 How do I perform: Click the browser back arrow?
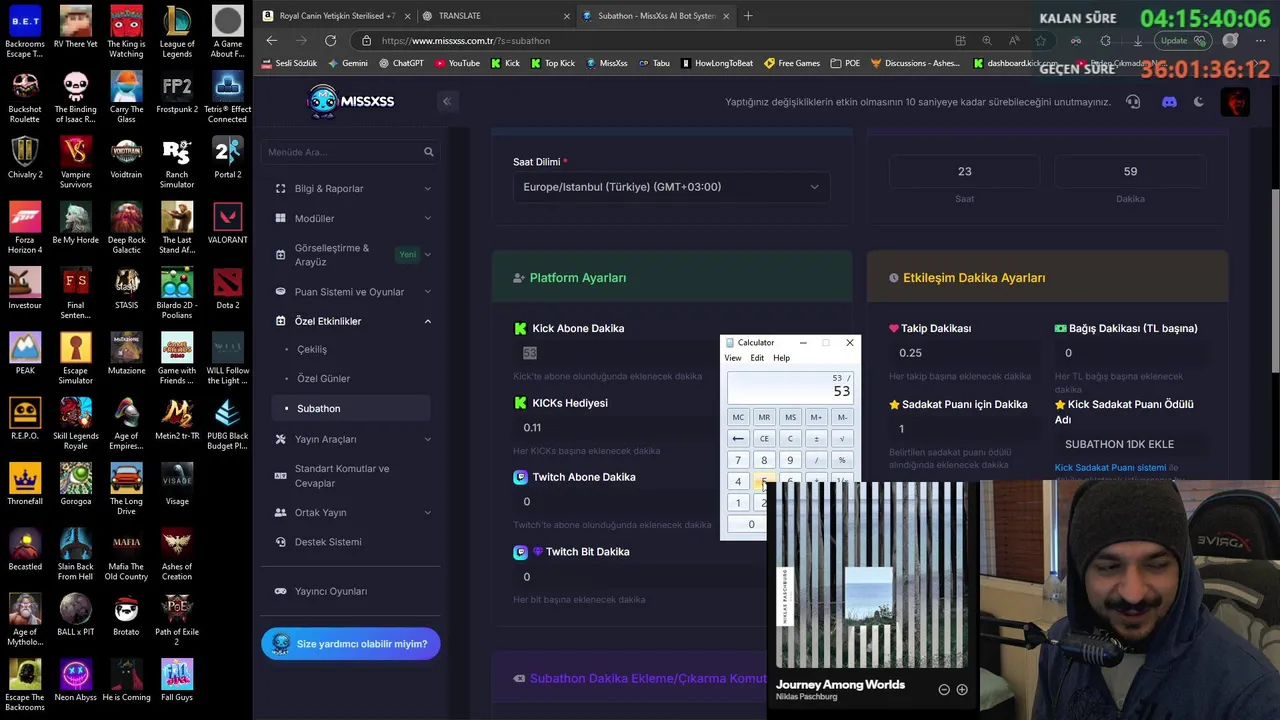[x=271, y=41]
